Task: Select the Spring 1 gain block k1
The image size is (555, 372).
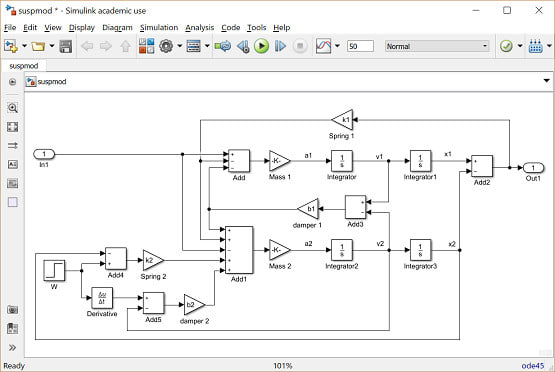Action: click(x=342, y=120)
